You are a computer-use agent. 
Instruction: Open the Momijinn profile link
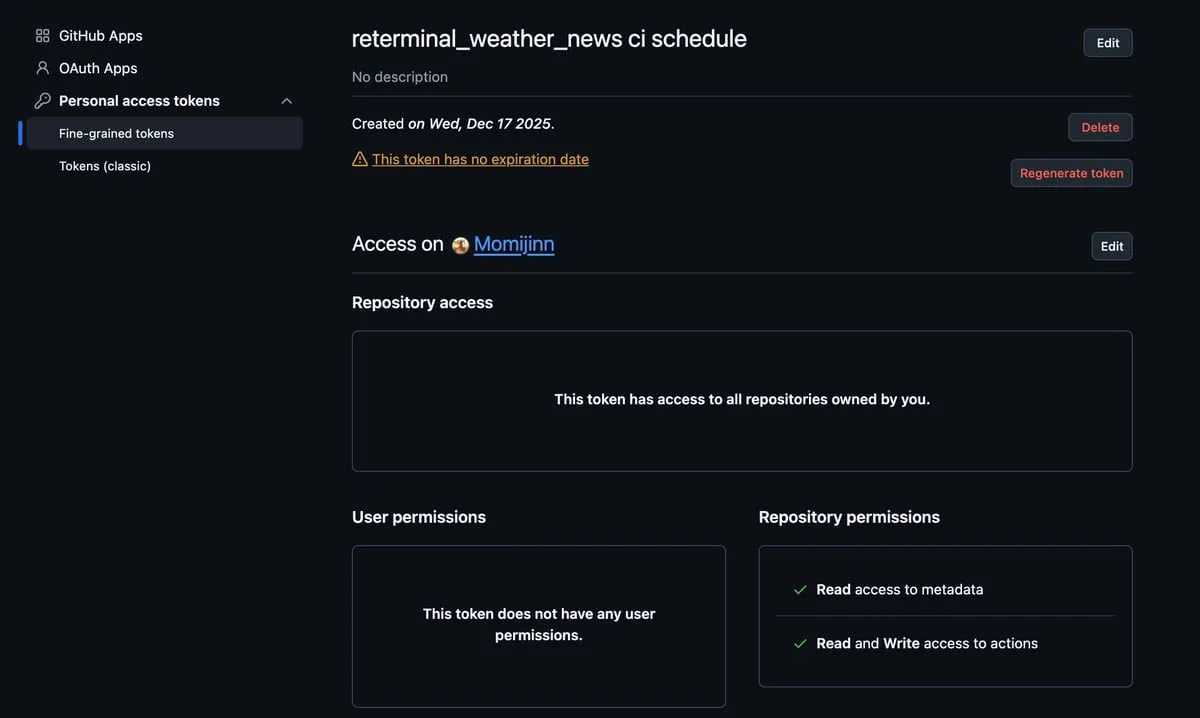514,244
